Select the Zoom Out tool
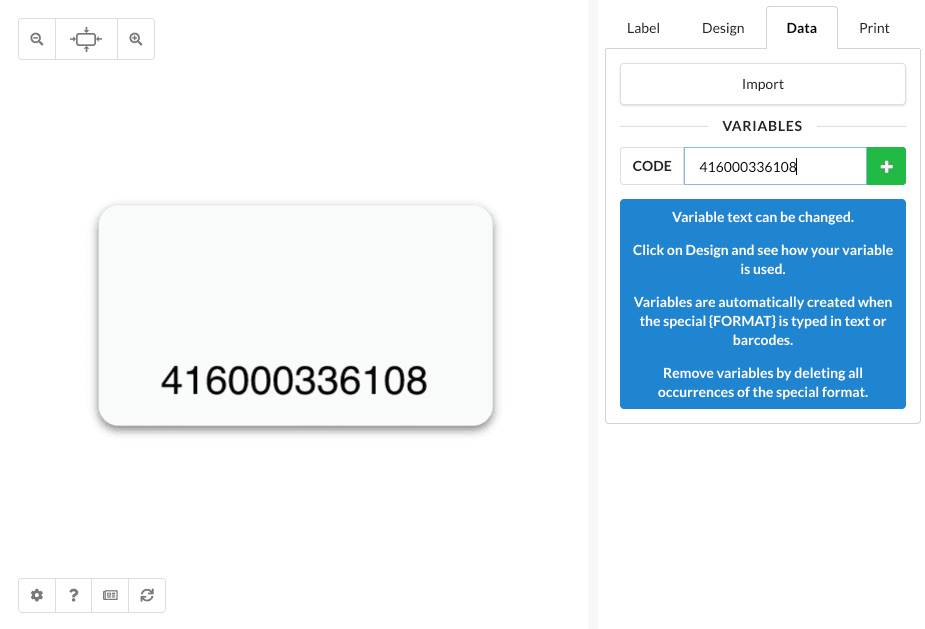Image resolution: width=925 pixels, height=629 pixels. [36, 38]
